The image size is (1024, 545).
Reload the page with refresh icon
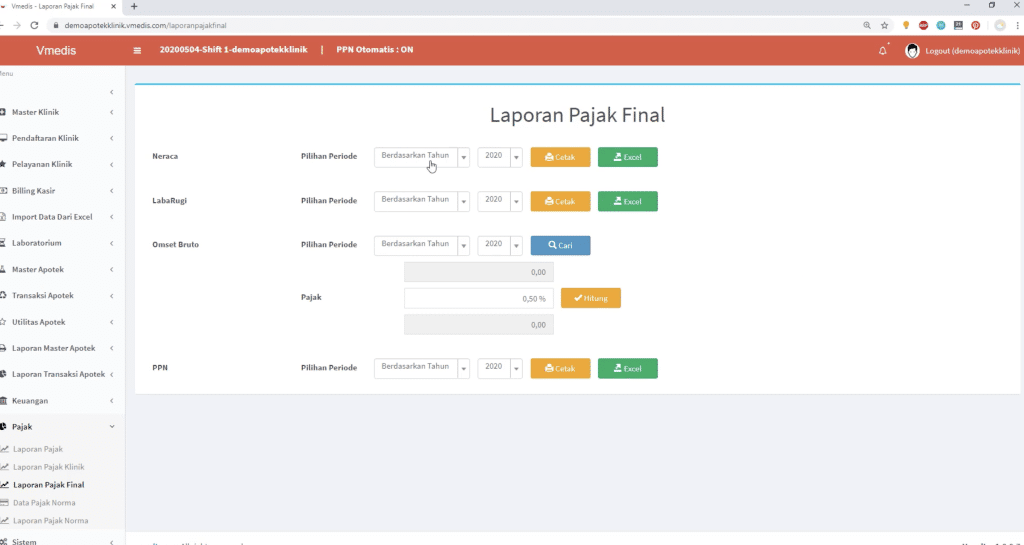(x=34, y=25)
